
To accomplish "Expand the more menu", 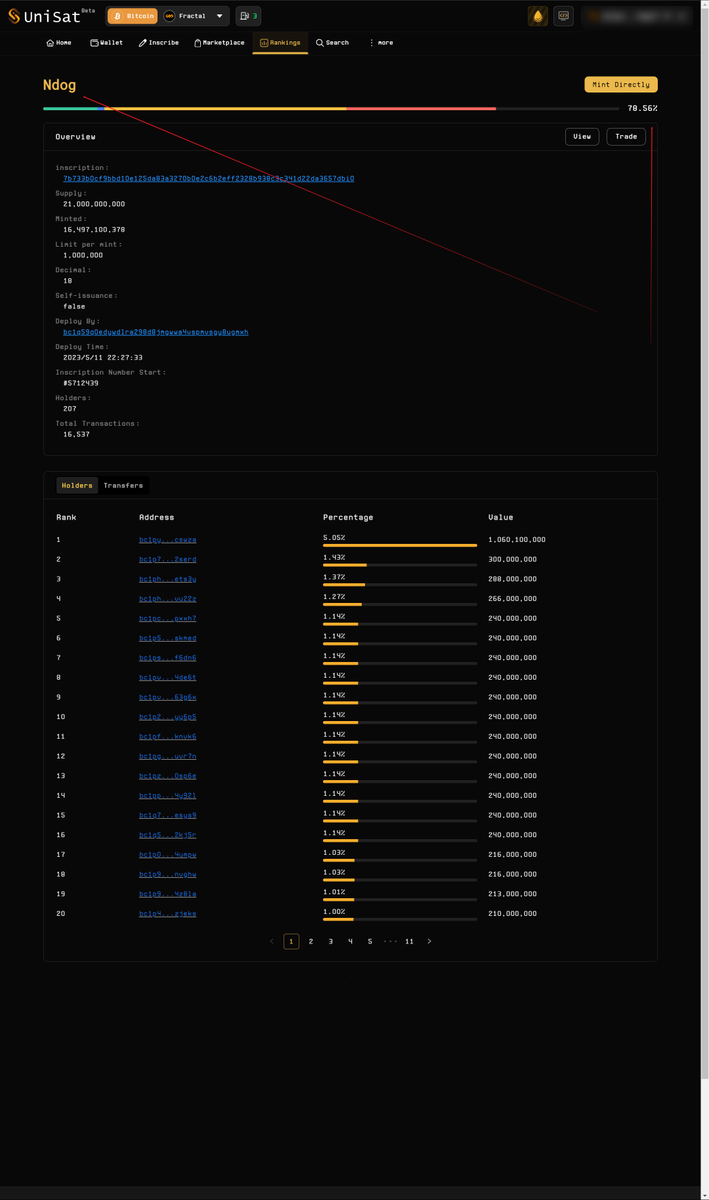I will [x=381, y=43].
